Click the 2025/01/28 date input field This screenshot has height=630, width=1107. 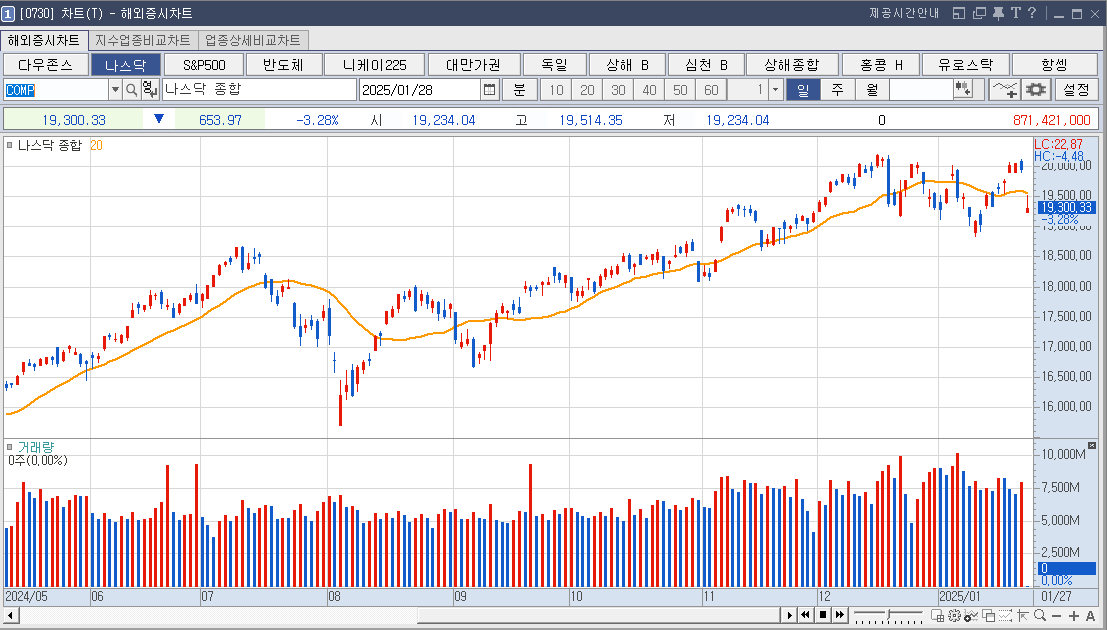[x=420, y=90]
